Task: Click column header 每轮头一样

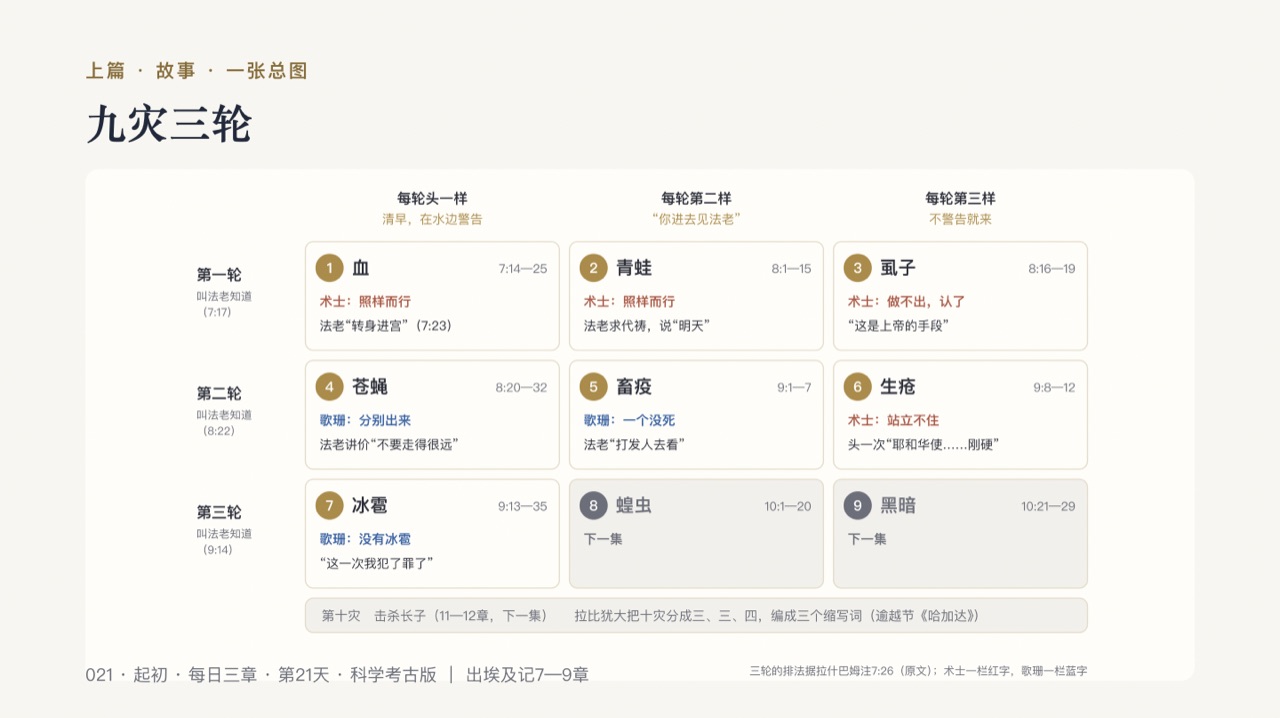Action: 432,198
